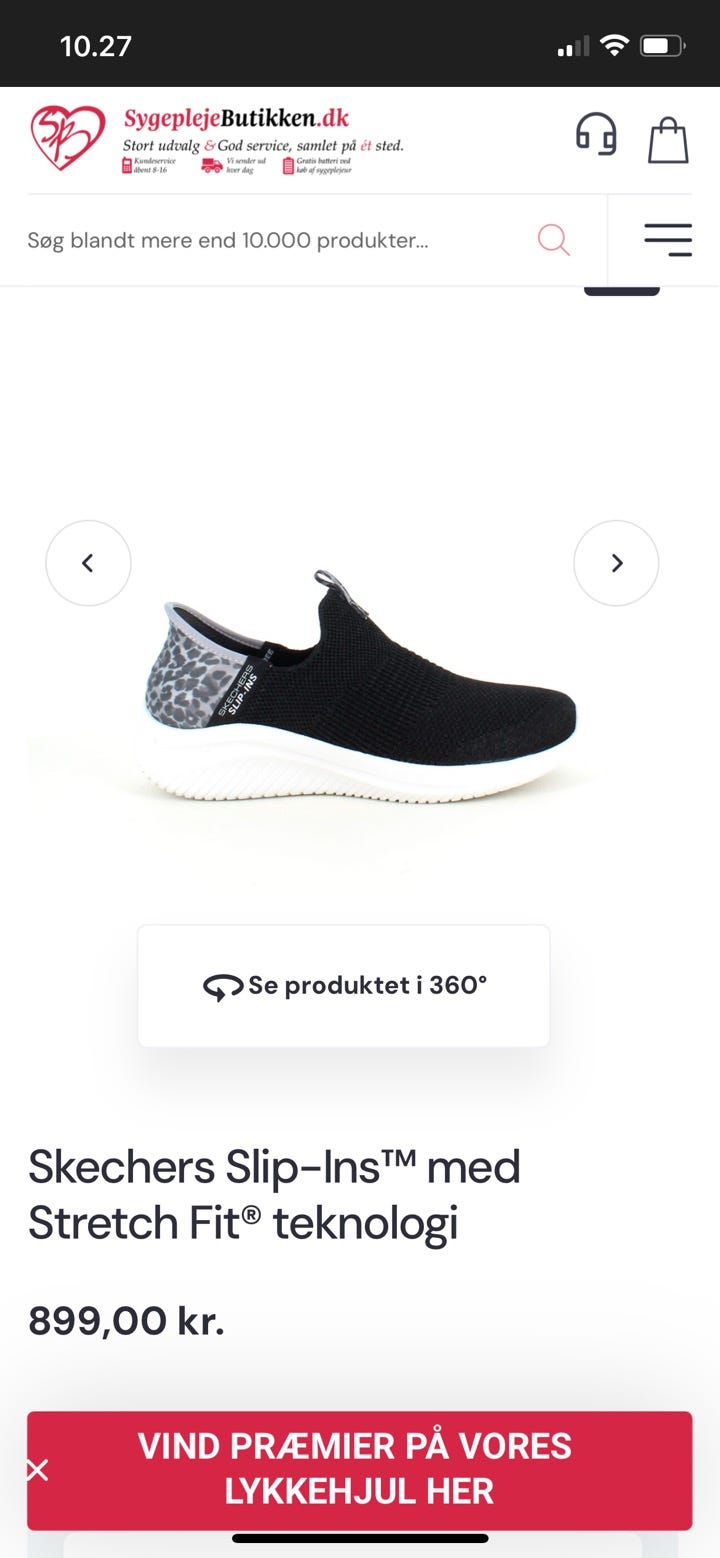Open customer service via headset icon
The image size is (720, 1558).
[596, 135]
